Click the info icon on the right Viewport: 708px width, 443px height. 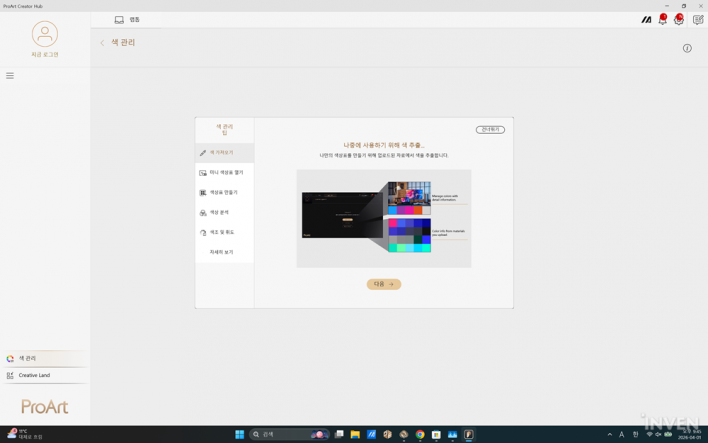(687, 48)
